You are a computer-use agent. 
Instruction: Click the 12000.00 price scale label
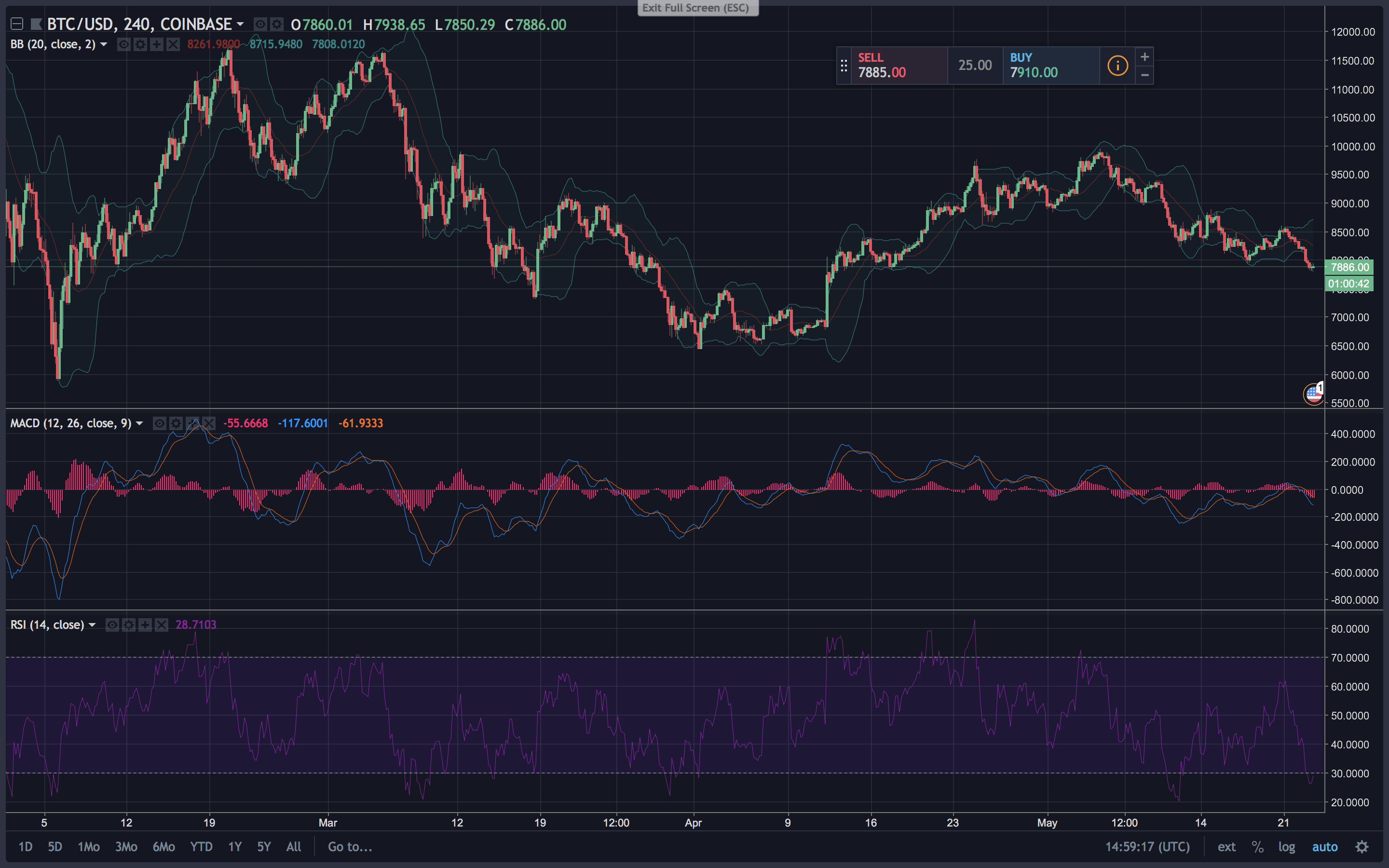point(1353,31)
